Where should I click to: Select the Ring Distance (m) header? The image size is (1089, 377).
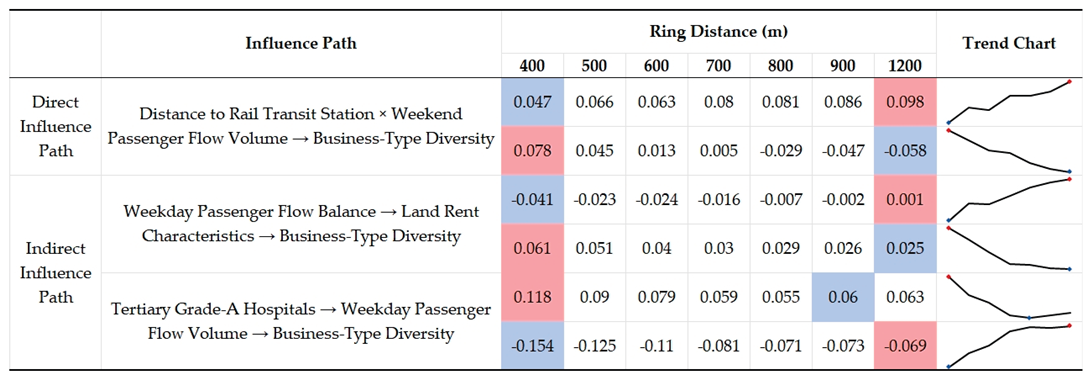point(719,30)
